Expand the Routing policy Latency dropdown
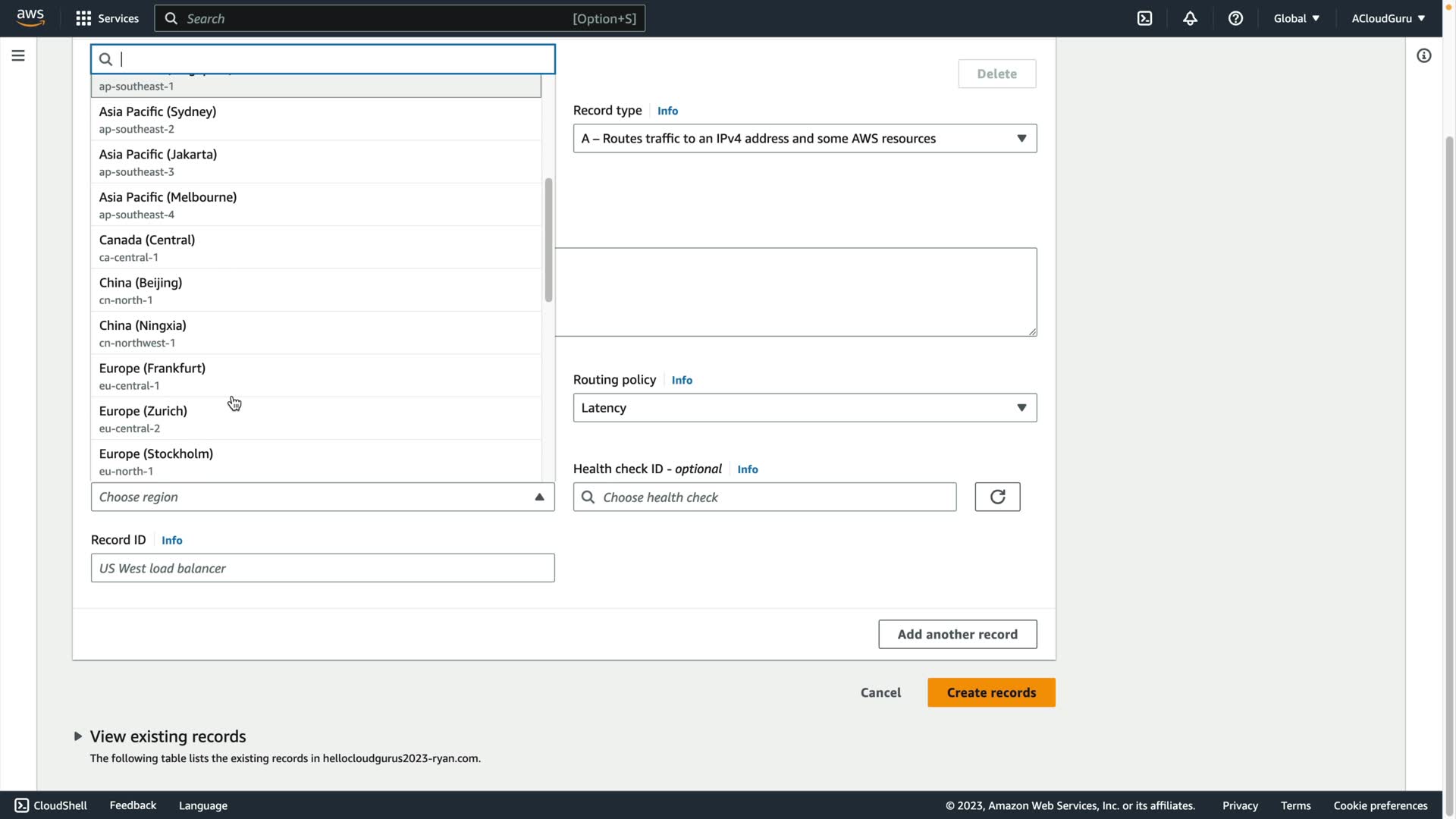This screenshot has width=1456, height=819. [x=805, y=408]
